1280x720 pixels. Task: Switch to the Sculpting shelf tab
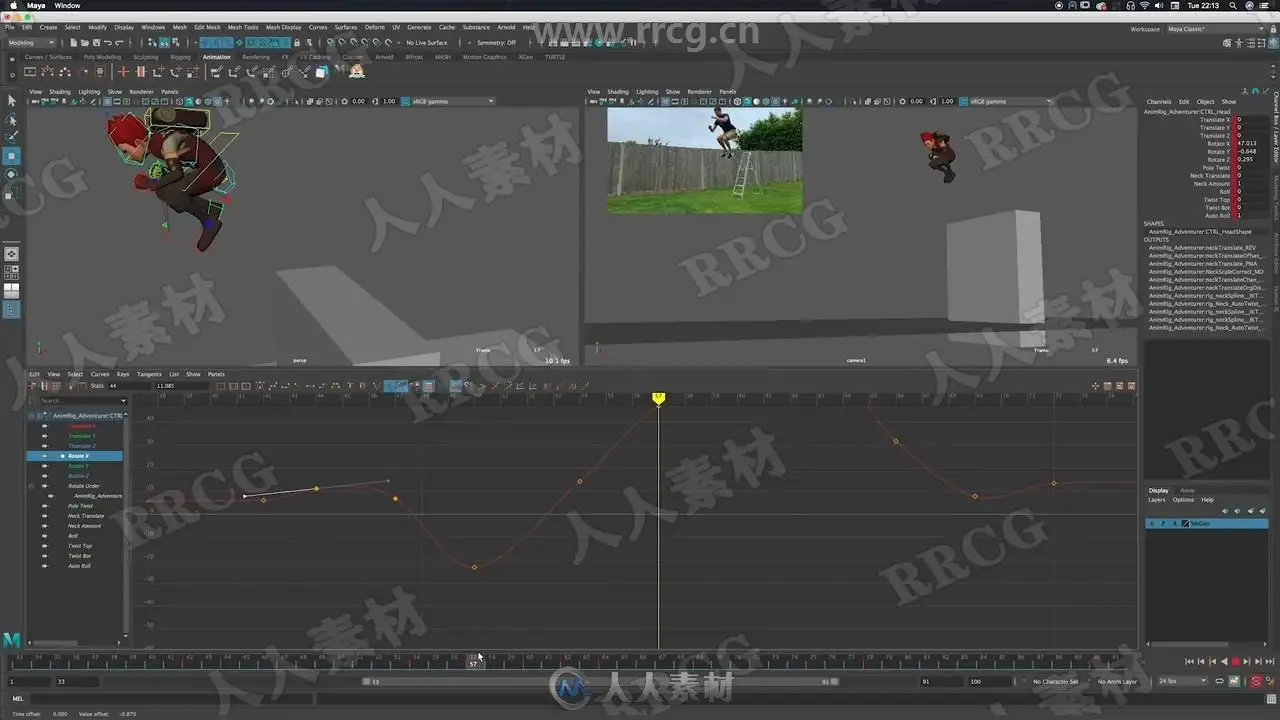click(146, 57)
